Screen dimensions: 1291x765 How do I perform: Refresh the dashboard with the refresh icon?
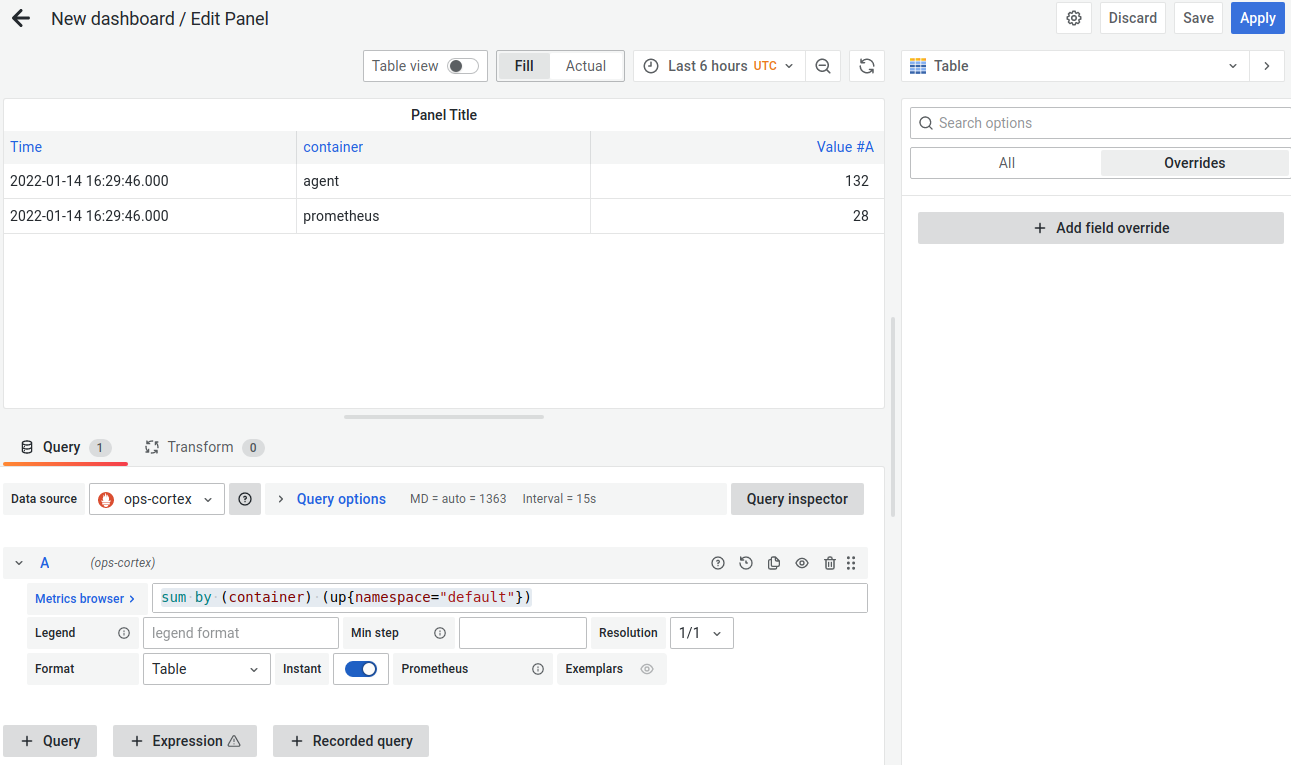click(x=867, y=66)
